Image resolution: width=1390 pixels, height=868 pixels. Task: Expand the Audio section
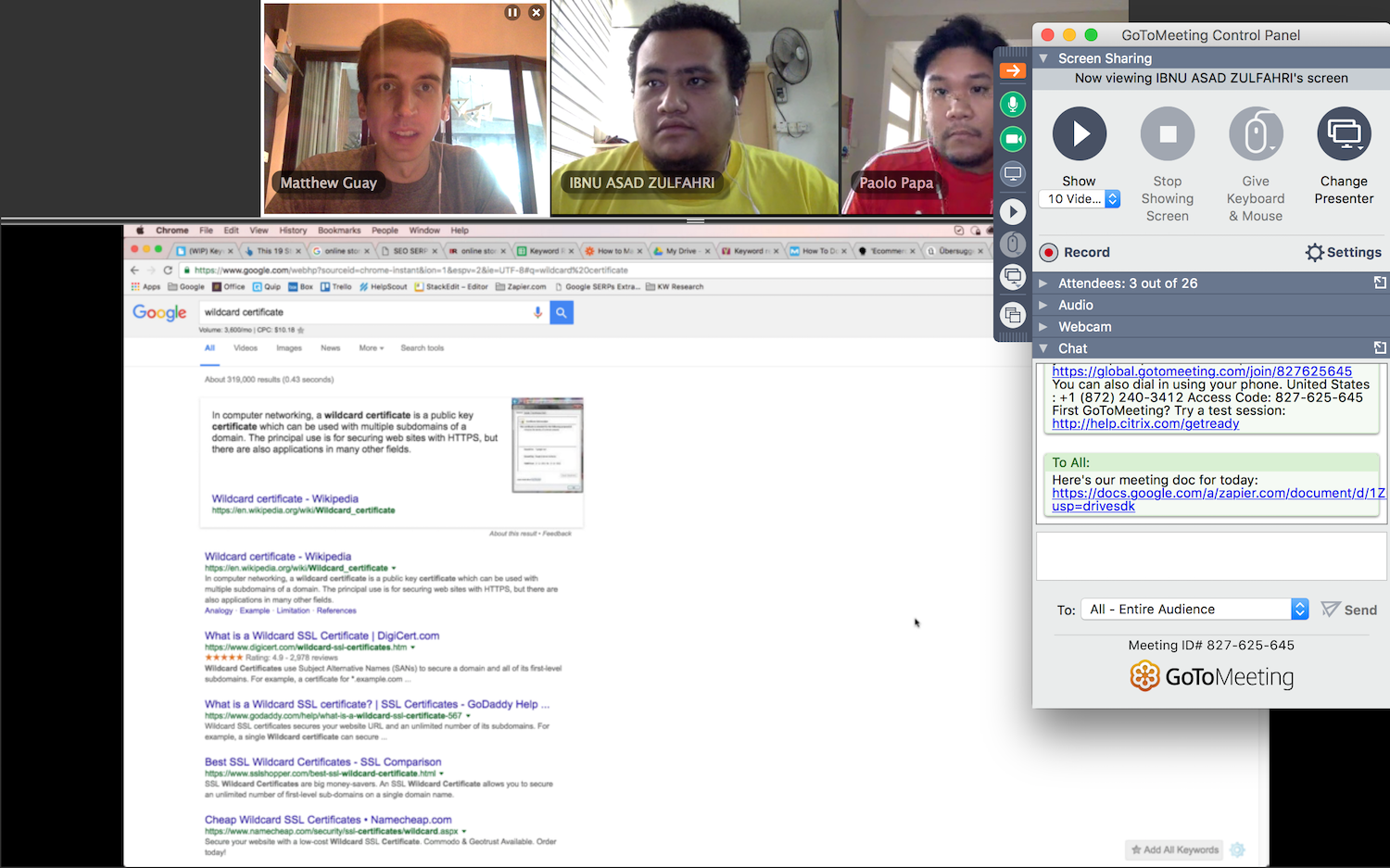[1043, 305]
